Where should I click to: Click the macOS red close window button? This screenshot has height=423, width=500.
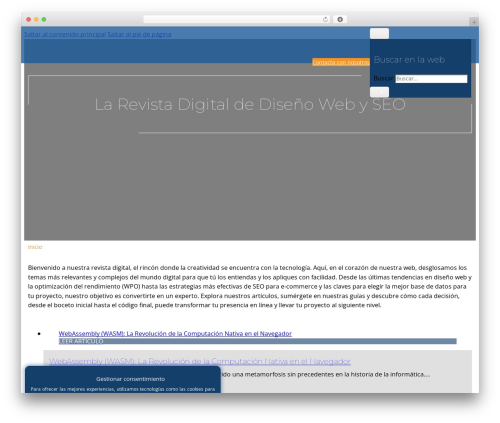pos(29,19)
